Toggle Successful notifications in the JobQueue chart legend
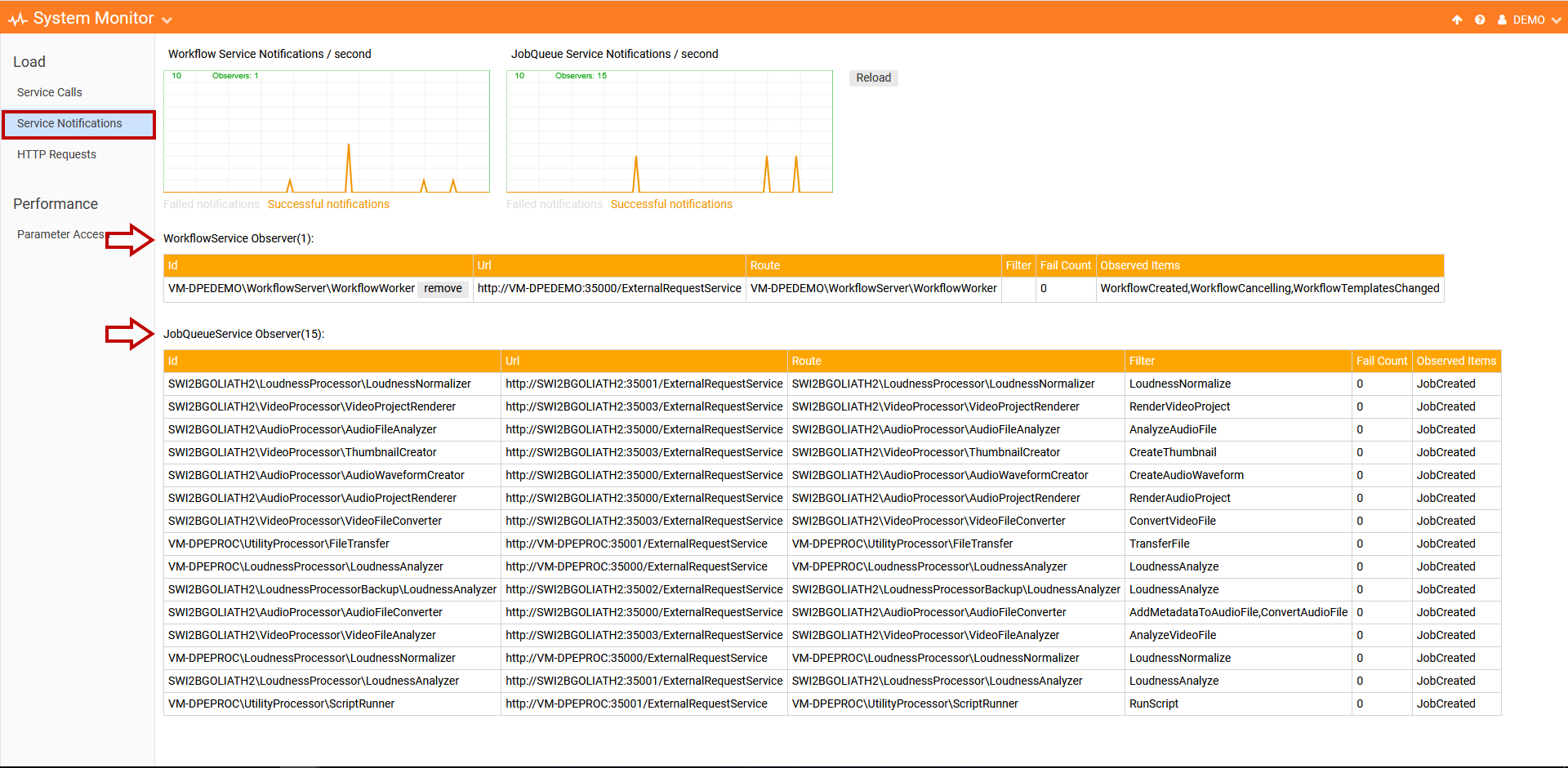This screenshot has height=768, width=1568. coord(671,204)
